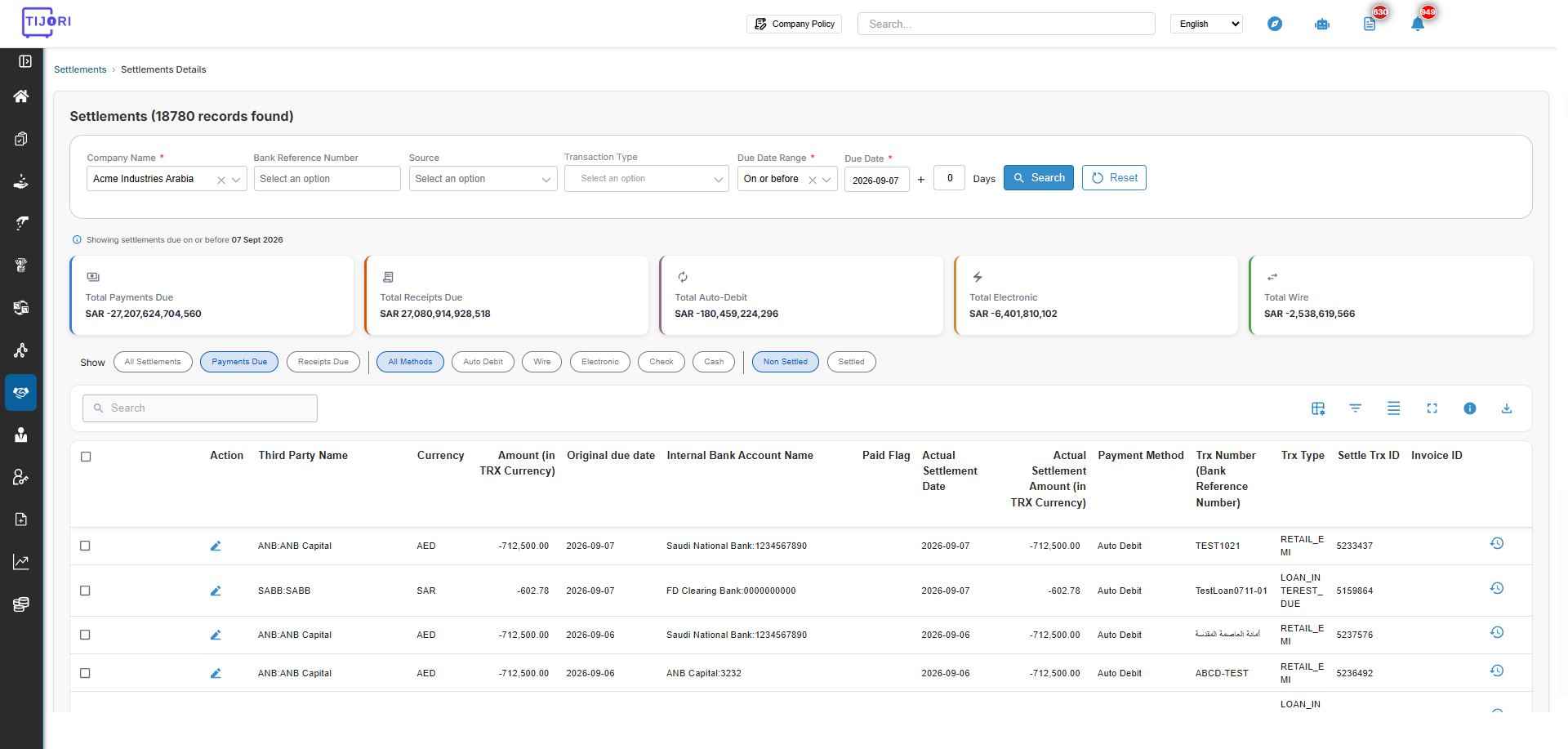
Task: View history for row 5159864
Action: point(1497,588)
